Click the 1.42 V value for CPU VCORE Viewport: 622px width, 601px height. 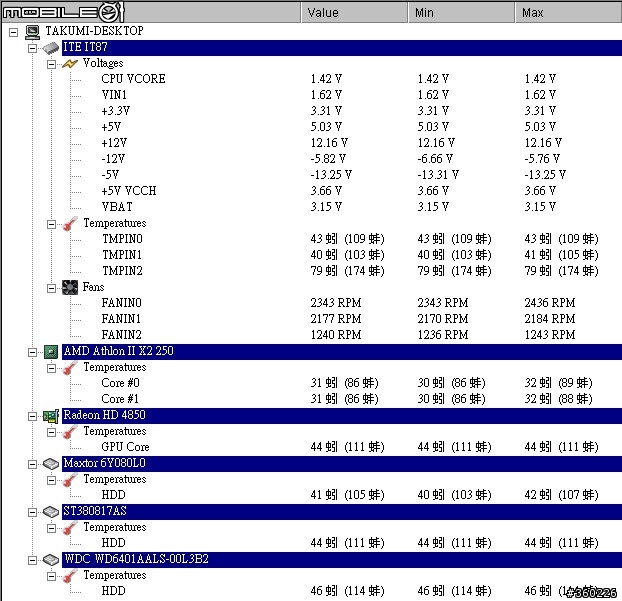(326, 79)
